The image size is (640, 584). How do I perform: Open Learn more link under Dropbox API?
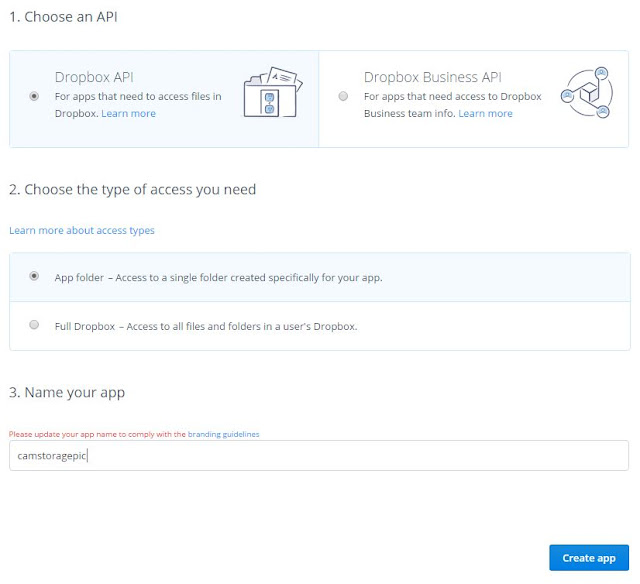(129, 113)
